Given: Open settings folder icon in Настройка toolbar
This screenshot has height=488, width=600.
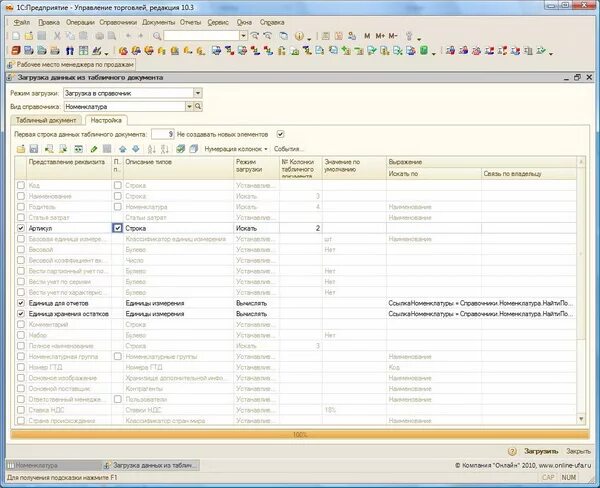Looking at the screenshot, I should click(21, 149).
